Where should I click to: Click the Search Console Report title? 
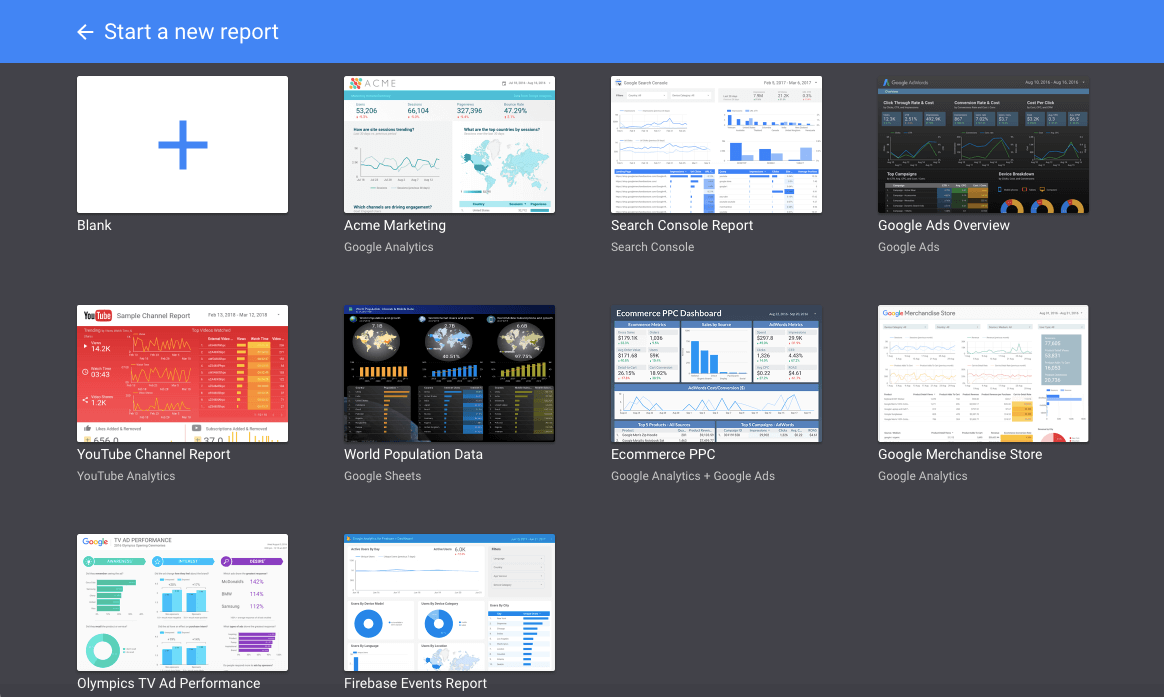[x=681, y=225]
